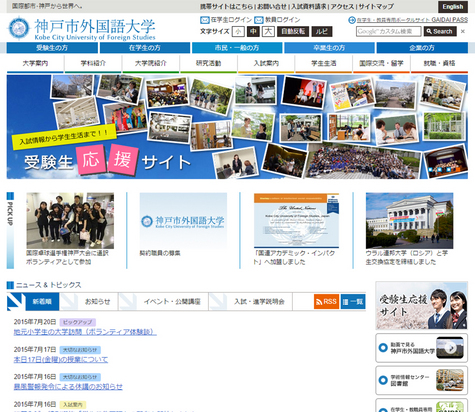
Task: Open the ウラル連邦大学 building thumbnail
Action: (x=410, y=221)
